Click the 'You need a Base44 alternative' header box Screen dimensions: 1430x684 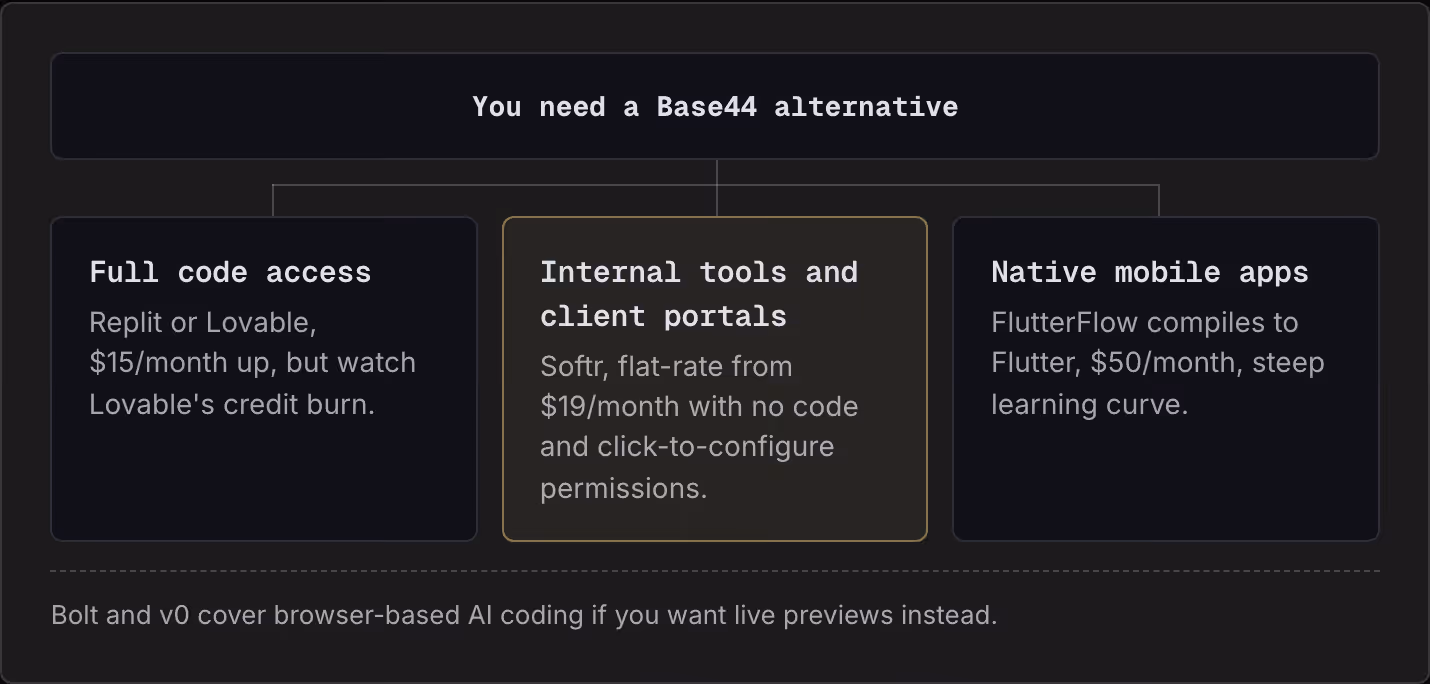[x=715, y=106]
